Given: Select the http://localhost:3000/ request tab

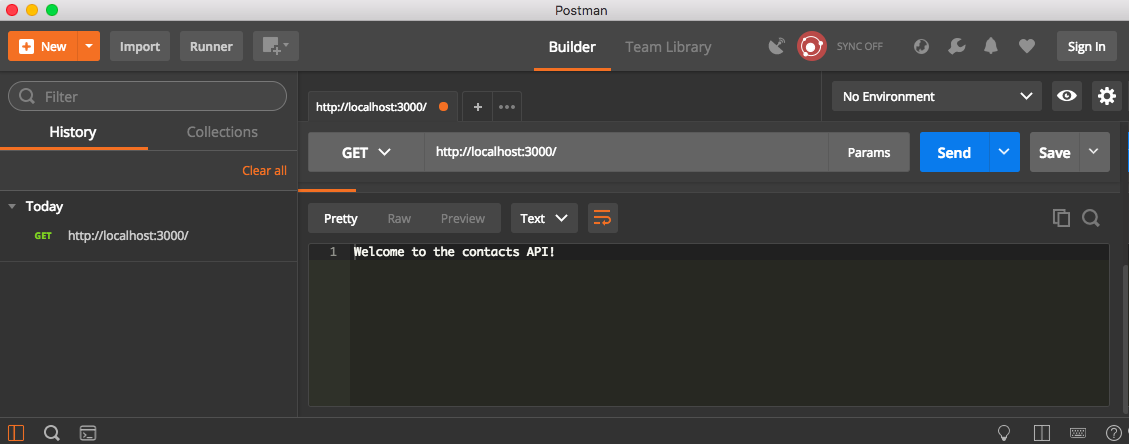Looking at the screenshot, I should click(372, 107).
